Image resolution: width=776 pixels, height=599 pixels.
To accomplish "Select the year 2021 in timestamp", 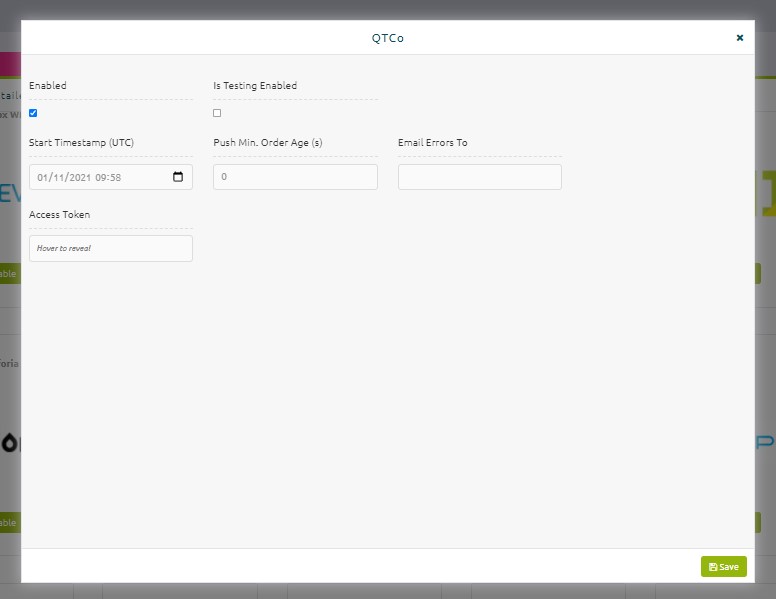I will 80,177.
